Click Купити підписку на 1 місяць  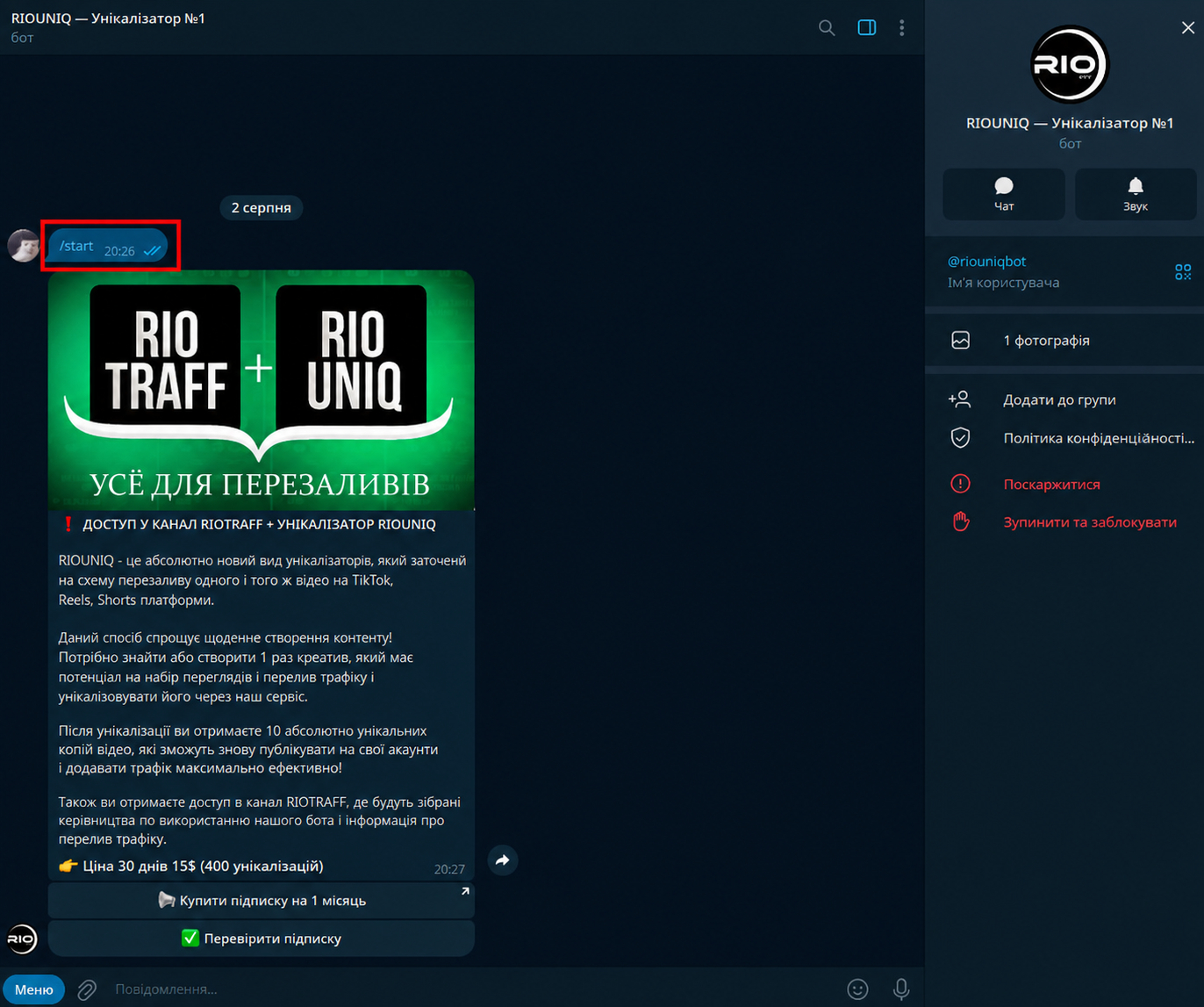point(262,901)
